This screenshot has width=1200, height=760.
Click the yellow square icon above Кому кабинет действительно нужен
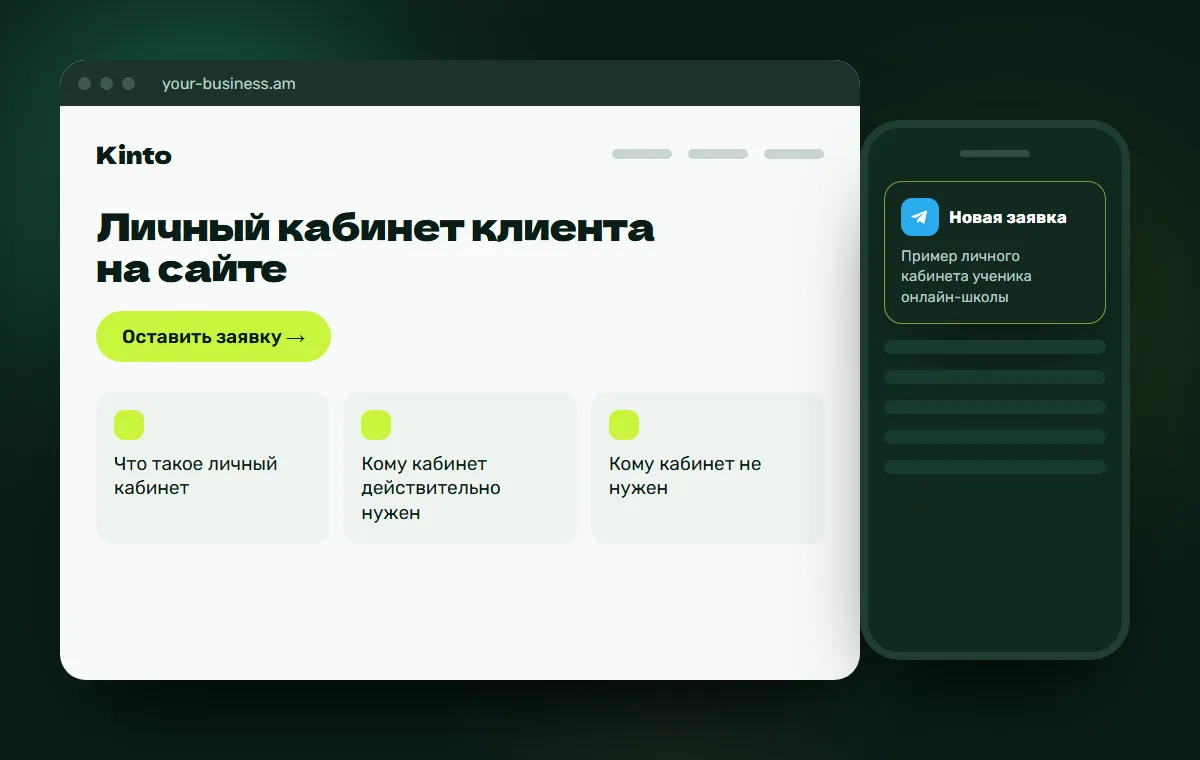(x=376, y=425)
